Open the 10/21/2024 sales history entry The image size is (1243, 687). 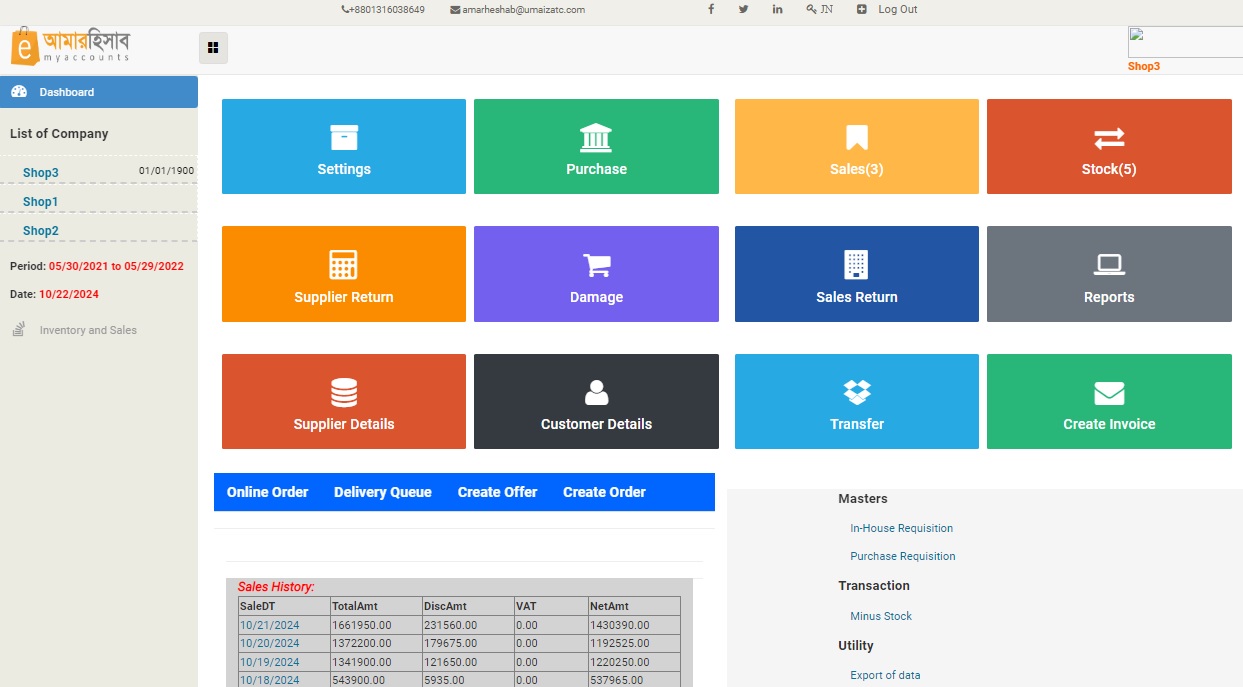click(269, 625)
